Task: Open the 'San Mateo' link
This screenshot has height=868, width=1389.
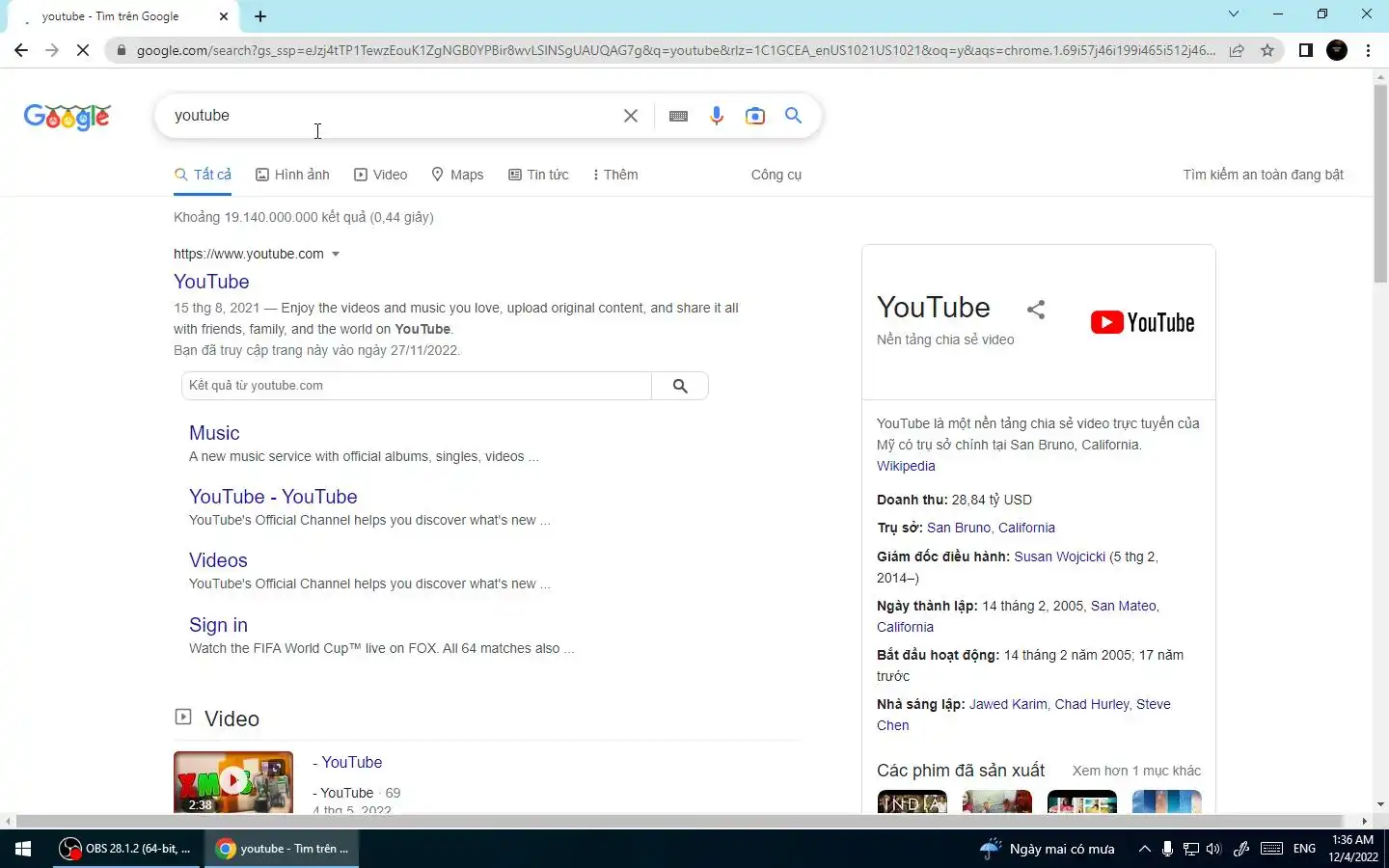Action: point(1123,606)
